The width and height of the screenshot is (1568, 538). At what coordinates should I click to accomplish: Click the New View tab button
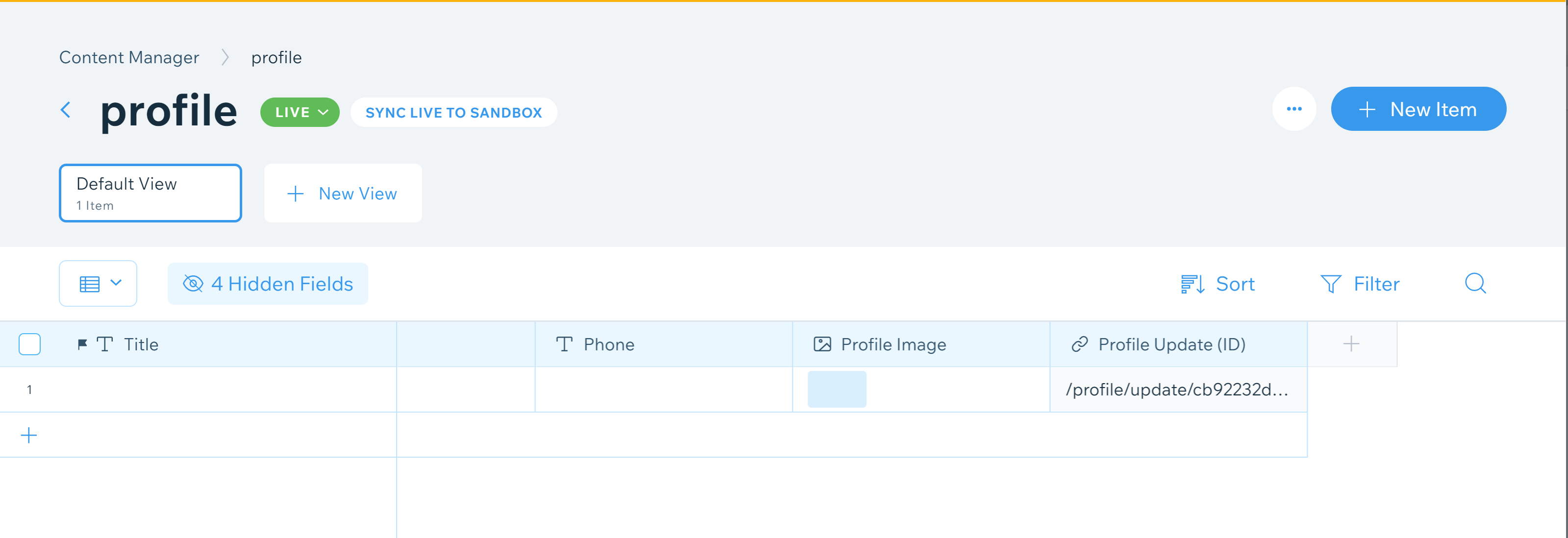pyautogui.click(x=343, y=194)
